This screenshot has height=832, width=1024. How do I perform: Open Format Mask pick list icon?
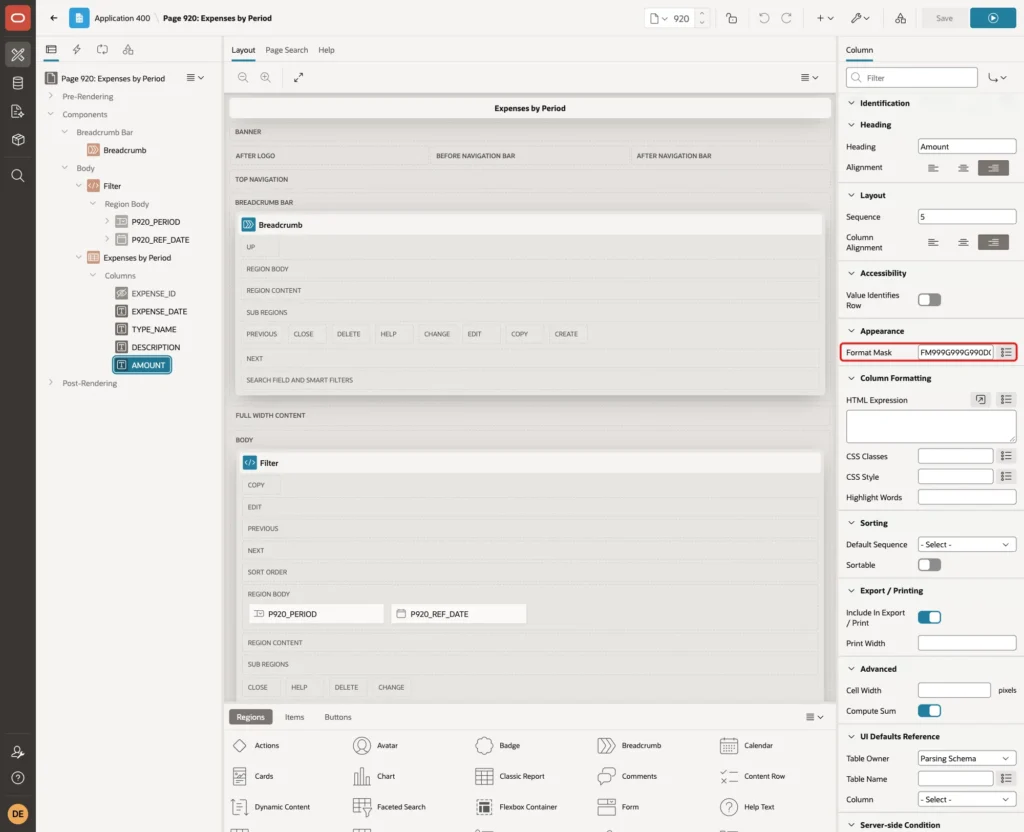pyautogui.click(x=1006, y=353)
